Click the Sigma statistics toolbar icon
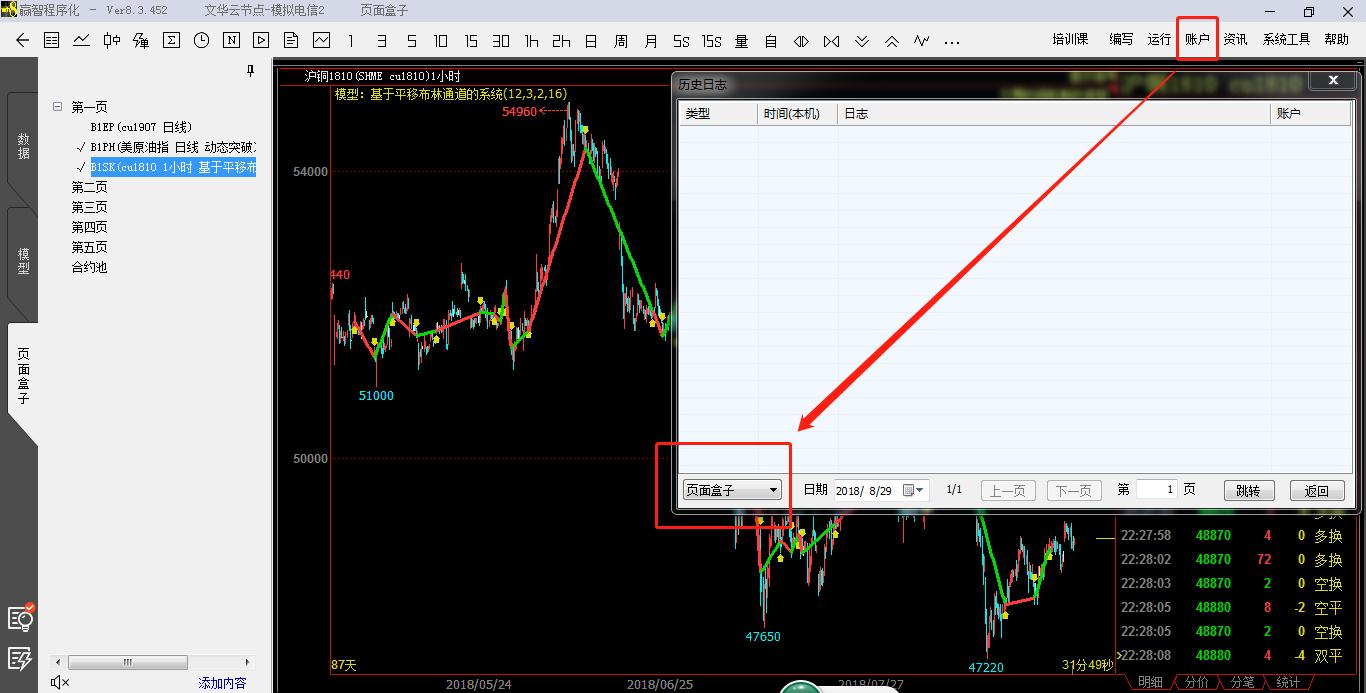The height and width of the screenshot is (693, 1366). pos(171,41)
